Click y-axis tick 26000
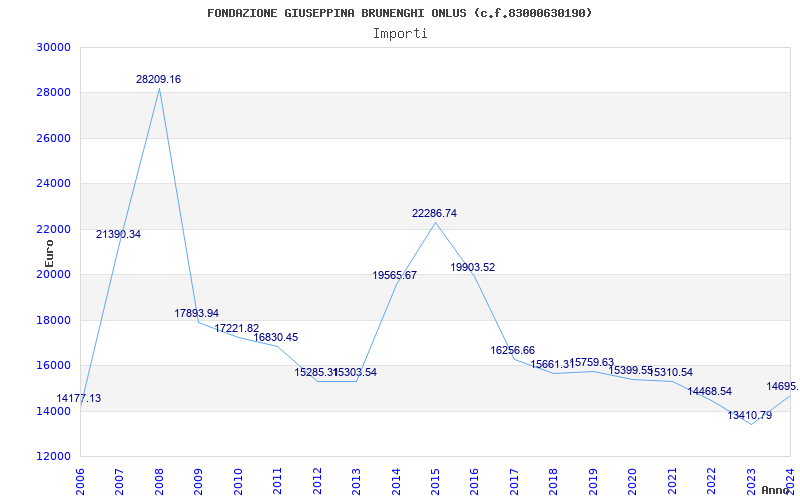 [x=53, y=138]
